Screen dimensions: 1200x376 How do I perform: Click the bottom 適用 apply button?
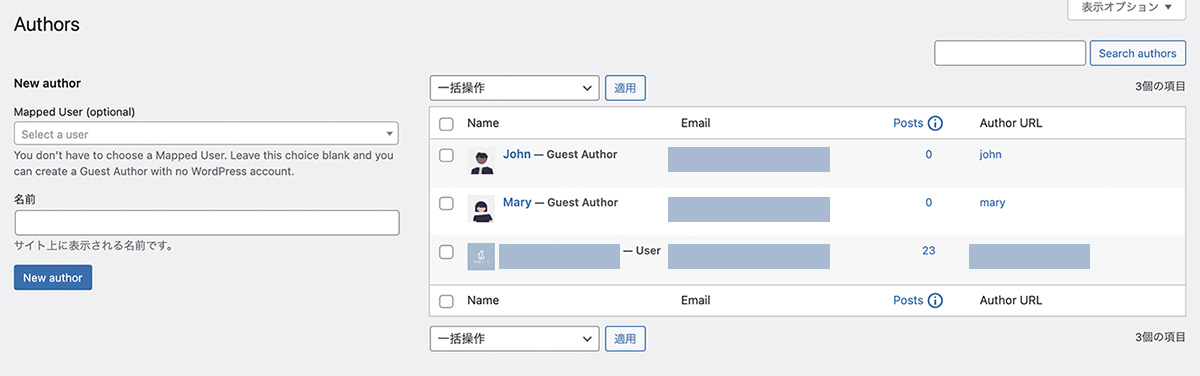(625, 339)
